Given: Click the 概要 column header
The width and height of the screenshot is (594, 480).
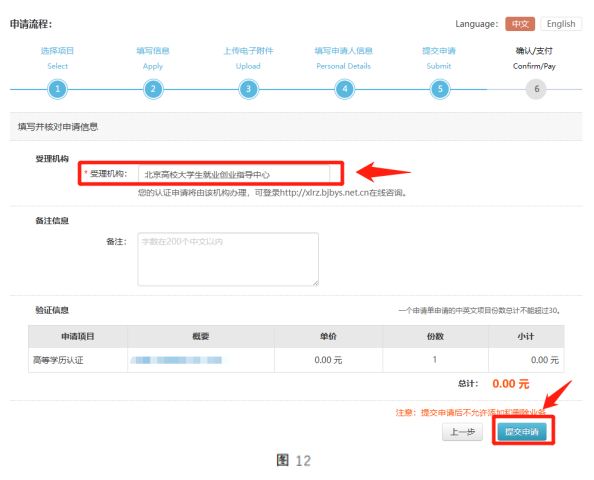Looking at the screenshot, I should coord(201,336).
